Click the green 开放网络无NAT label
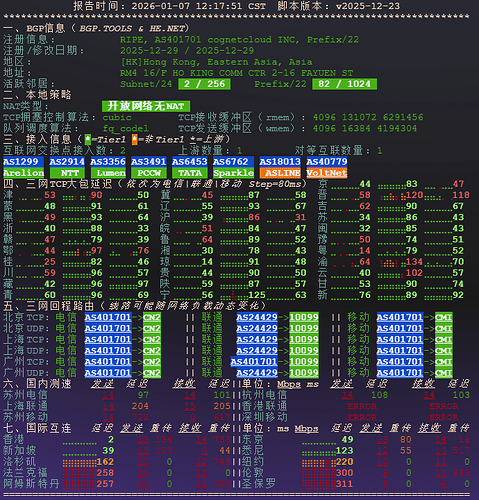Screen dimensions: 479x500 146,106
